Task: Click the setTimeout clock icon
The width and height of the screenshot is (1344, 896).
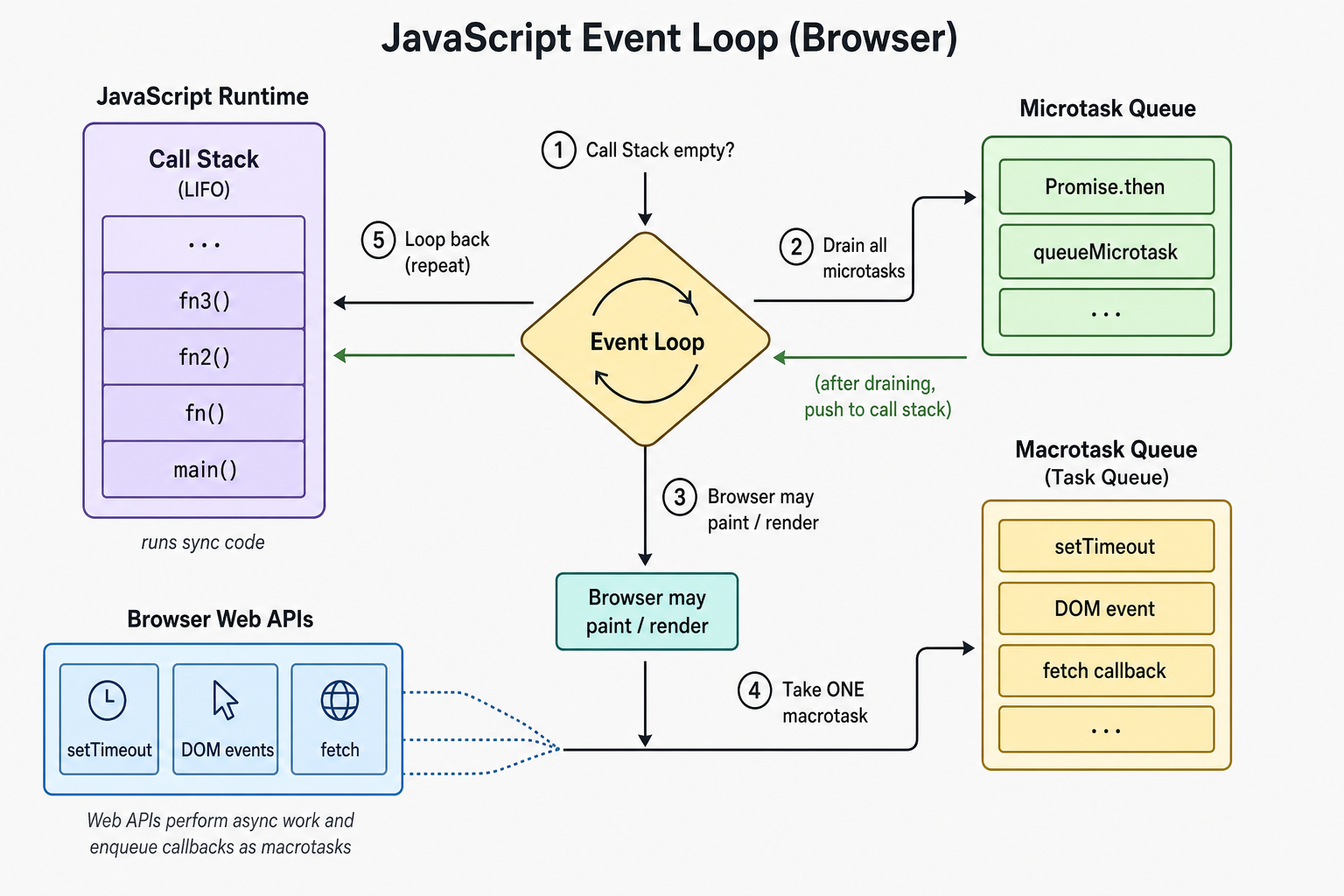Action: point(108,700)
